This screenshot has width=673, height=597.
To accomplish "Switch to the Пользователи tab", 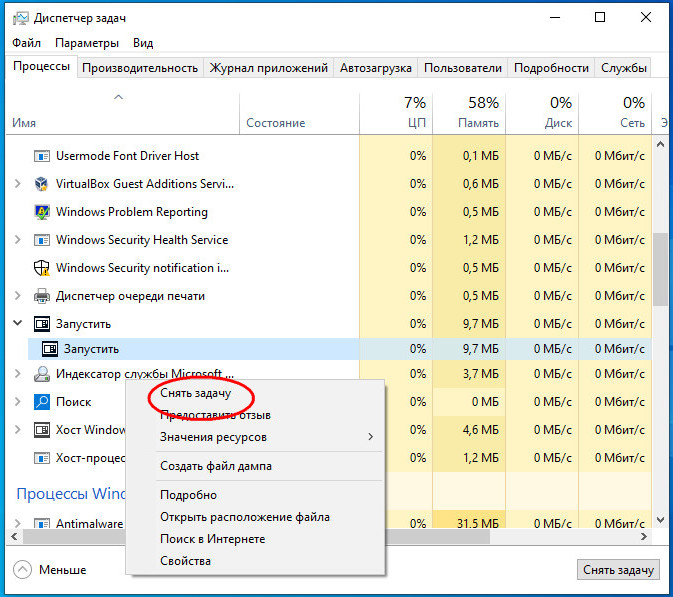I will 463,68.
